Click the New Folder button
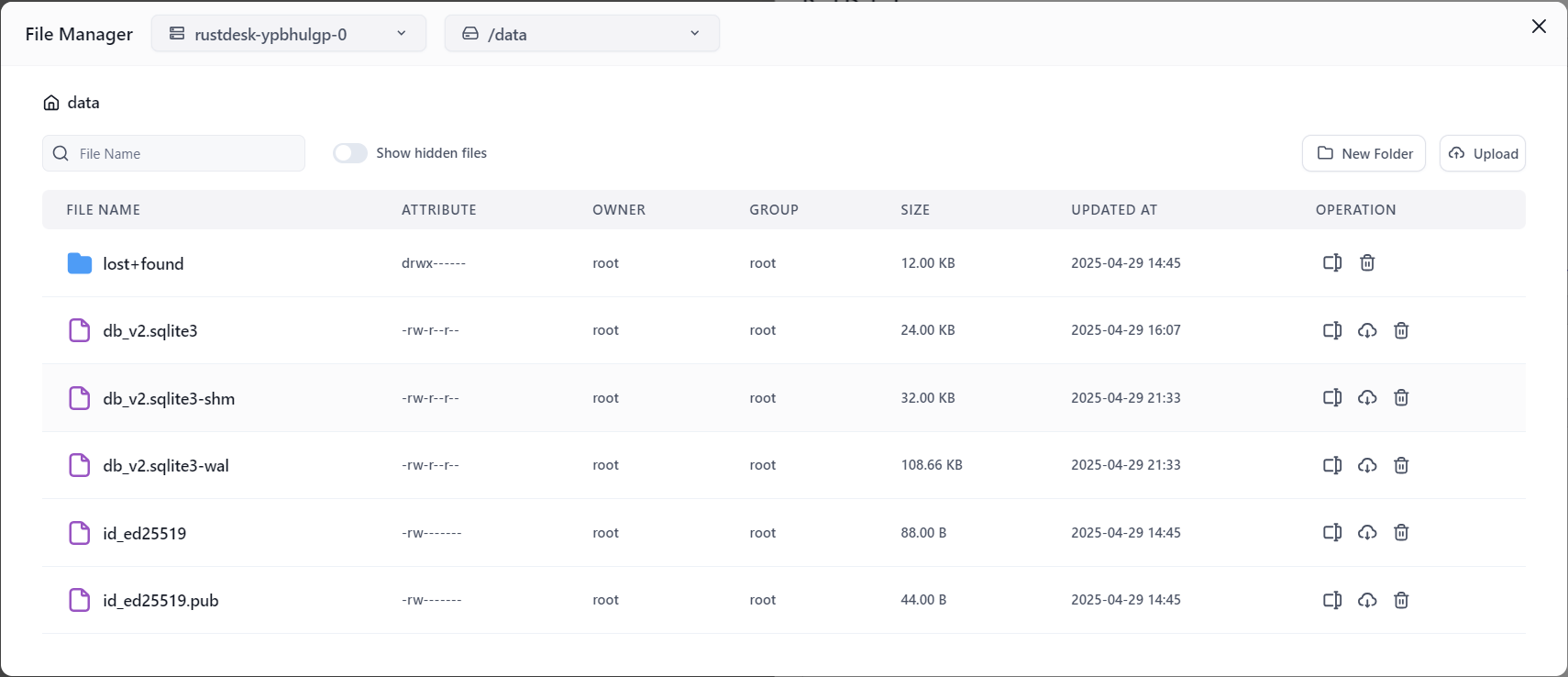The image size is (1568, 677). coord(1363,153)
